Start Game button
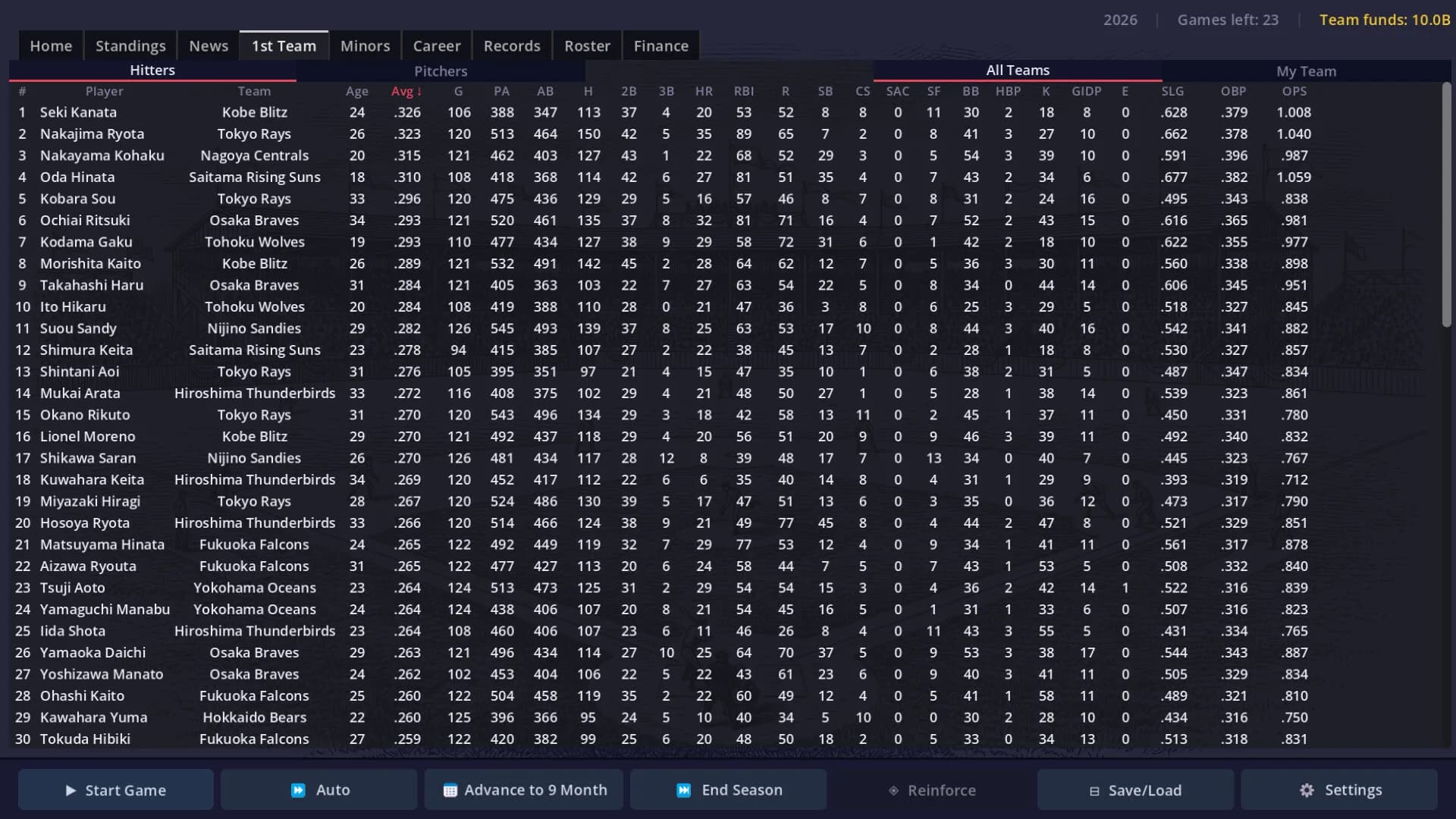 116,790
